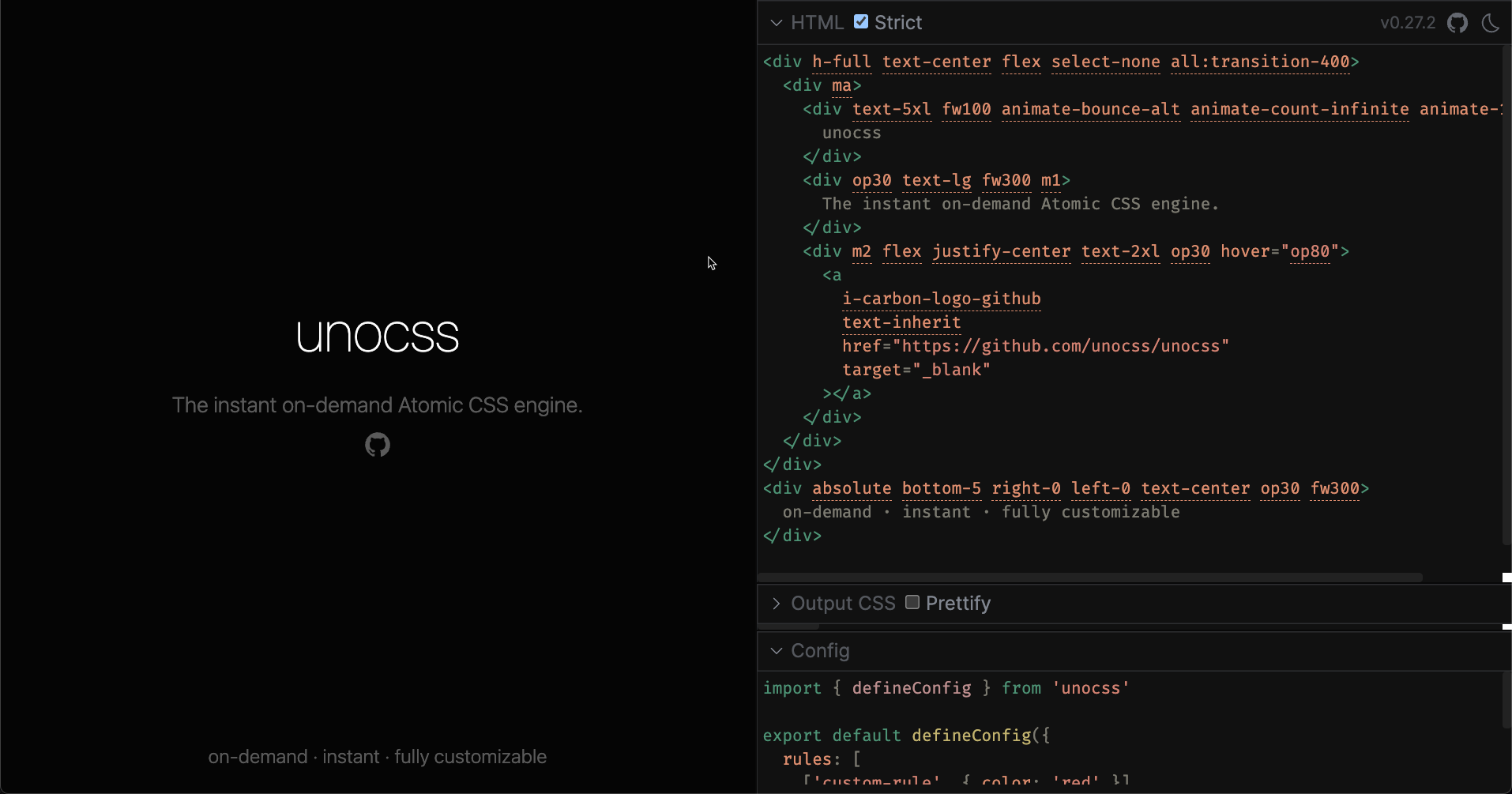The width and height of the screenshot is (1512, 794).
Task: Click defineConfig in the import line
Action: 912,688
